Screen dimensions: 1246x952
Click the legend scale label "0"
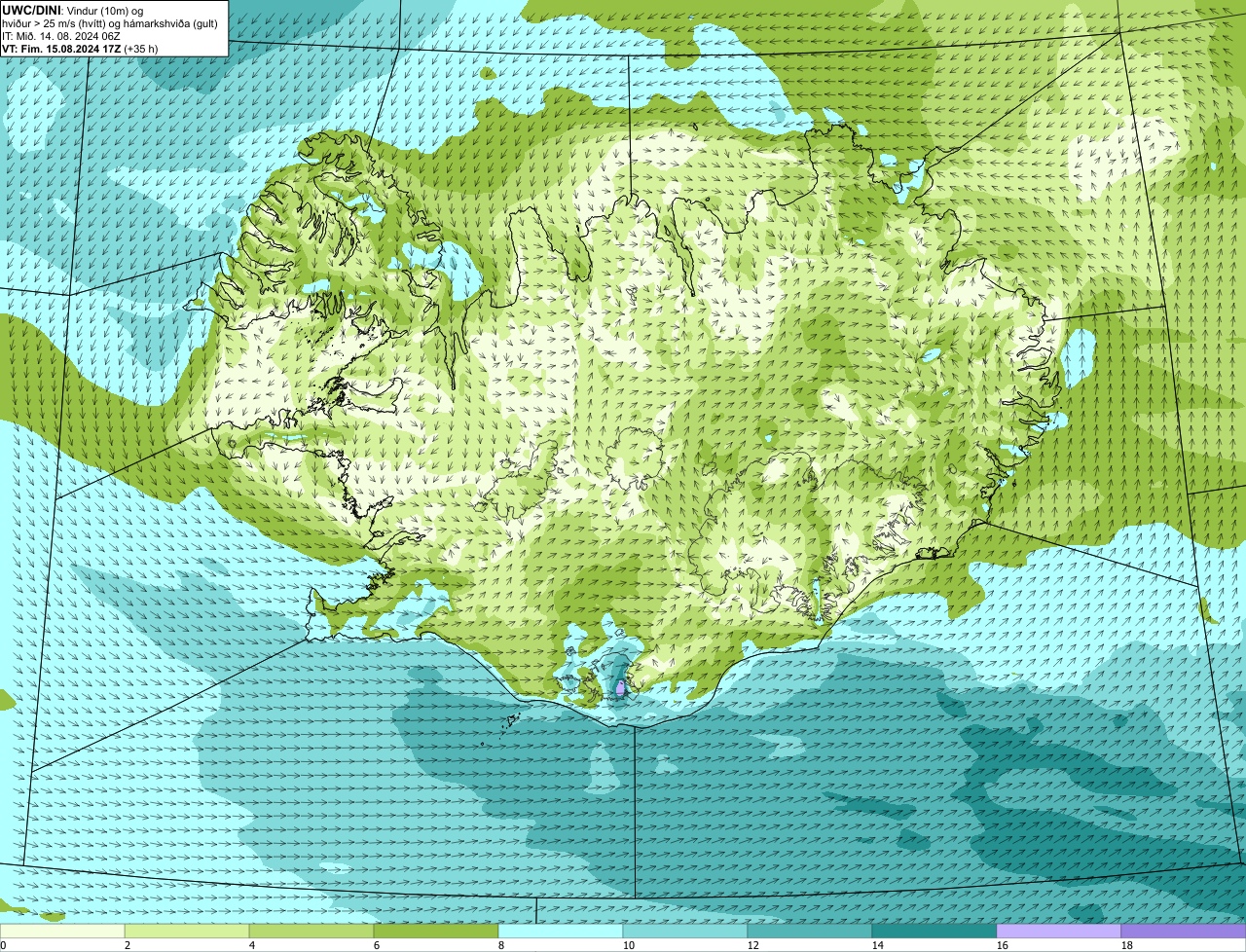(4, 945)
